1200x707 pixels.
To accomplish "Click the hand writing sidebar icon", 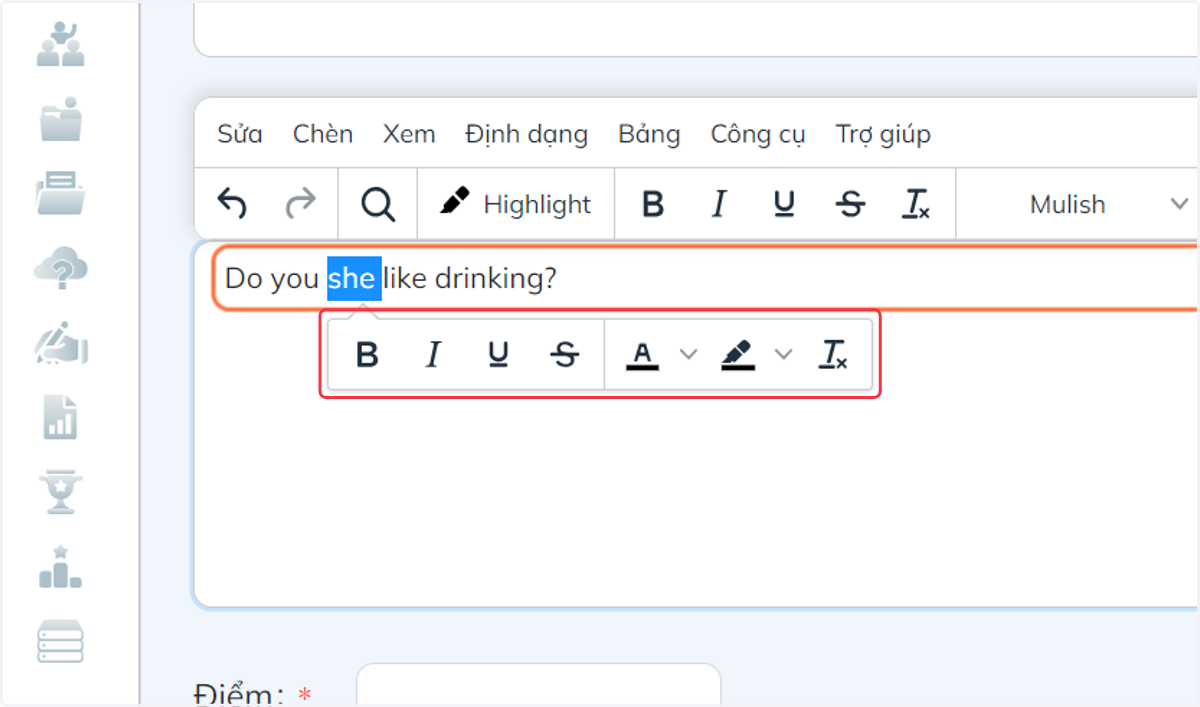I will click(x=60, y=342).
